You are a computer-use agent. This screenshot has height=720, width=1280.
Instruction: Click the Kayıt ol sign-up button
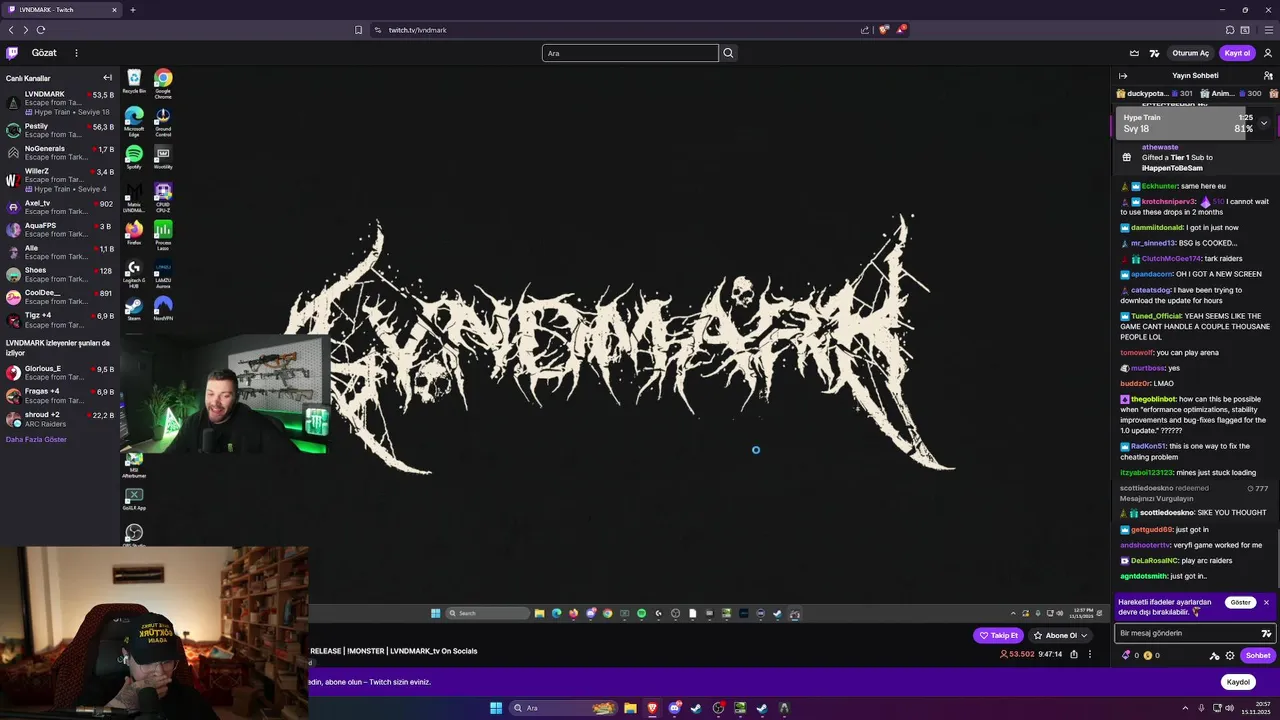(x=1237, y=53)
